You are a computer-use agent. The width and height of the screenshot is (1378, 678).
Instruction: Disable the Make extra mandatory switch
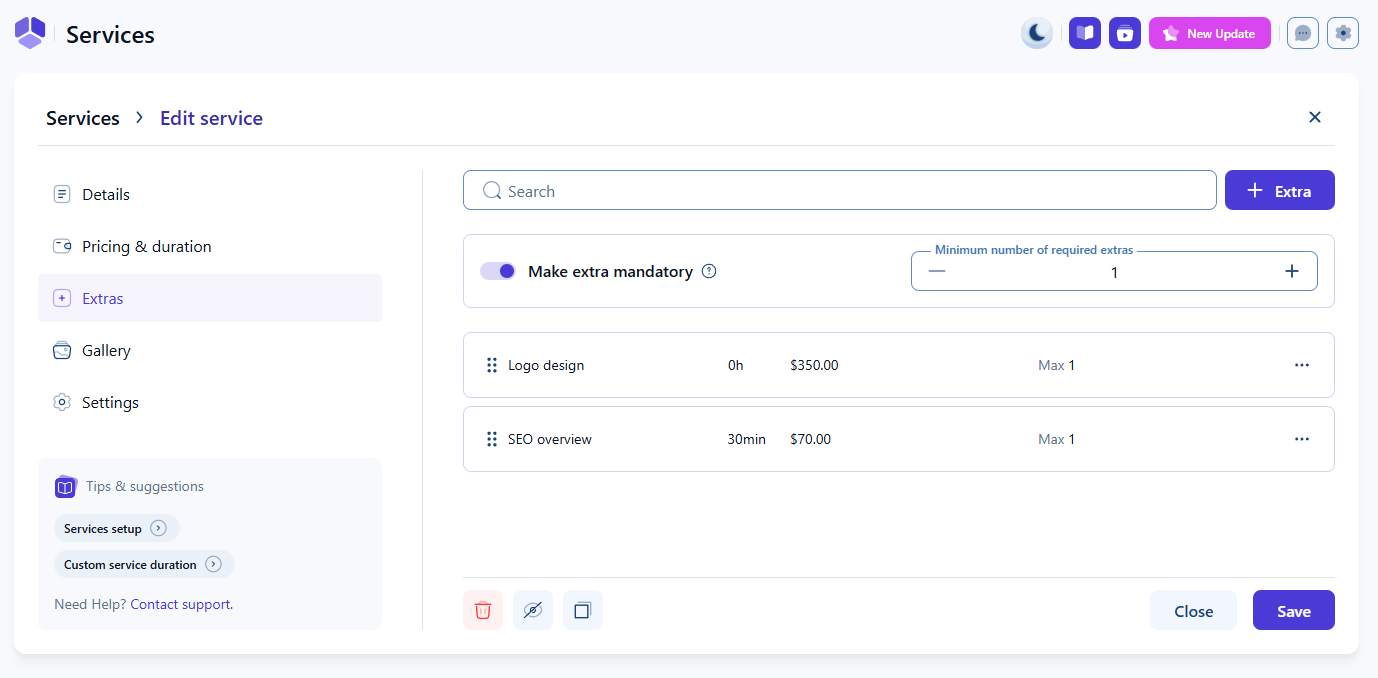pyautogui.click(x=498, y=271)
